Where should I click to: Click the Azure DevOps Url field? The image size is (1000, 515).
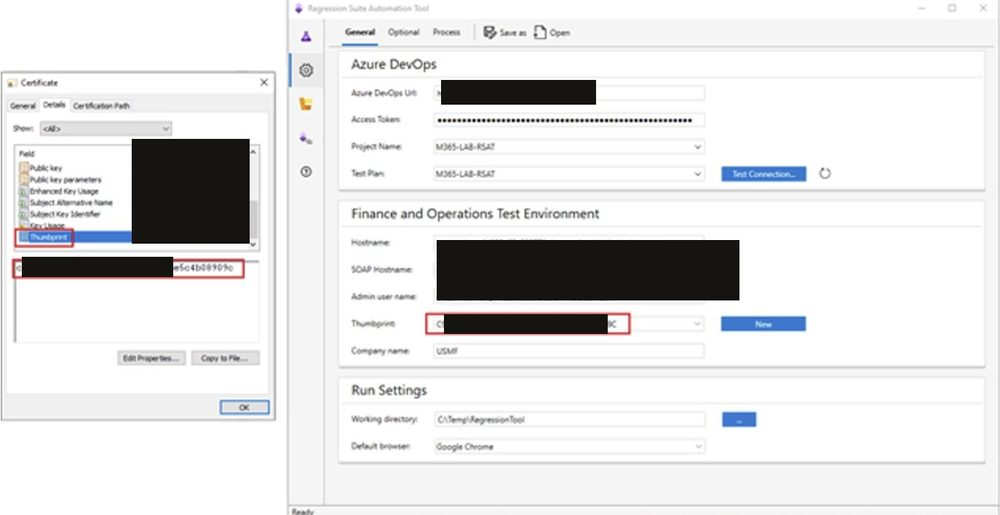click(x=569, y=93)
